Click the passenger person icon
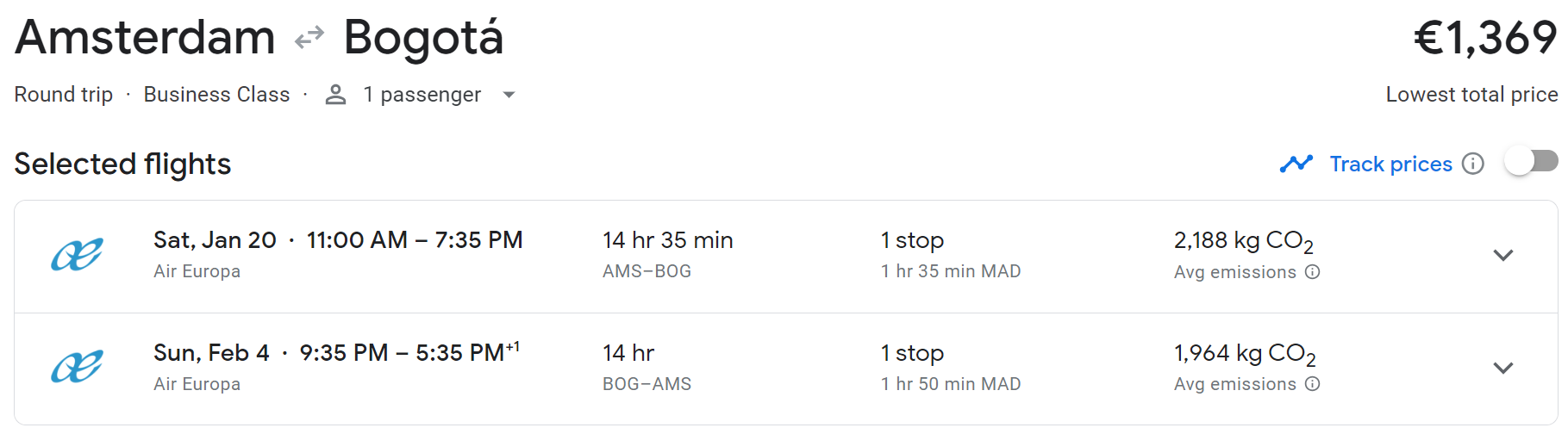Viewport: 1568px width, 434px height. click(x=335, y=95)
